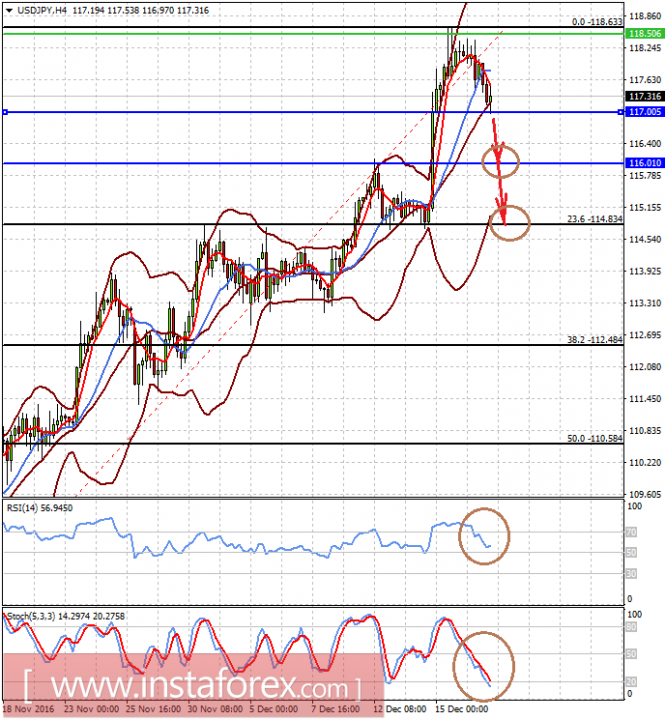
Task: Click the 50.0 -110.584 Fibonacci label
Action: (595, 439)
